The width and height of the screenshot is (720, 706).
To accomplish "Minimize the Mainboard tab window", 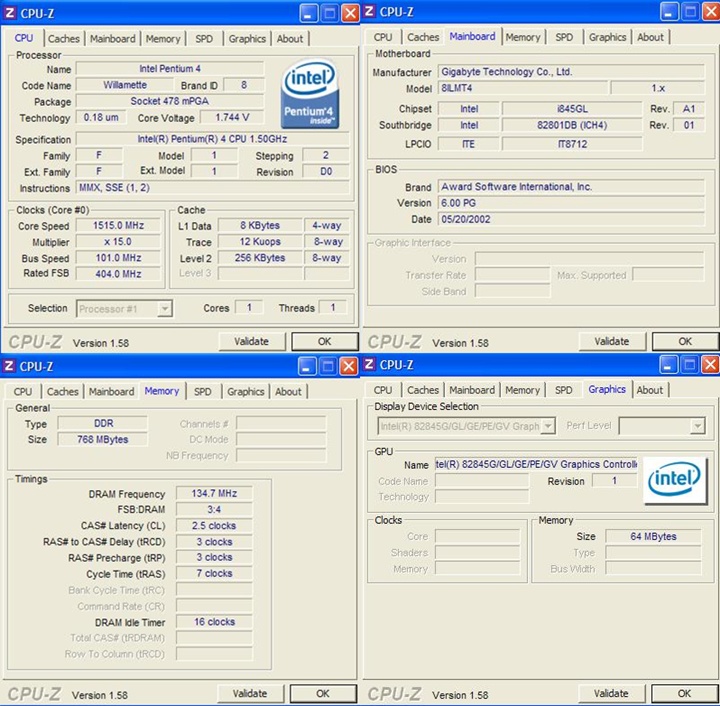I will pyautogui.click(x=669, y=12).
